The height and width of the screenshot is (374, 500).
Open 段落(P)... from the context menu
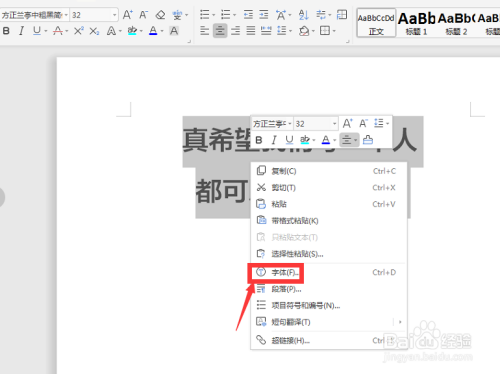coord(329,289)
